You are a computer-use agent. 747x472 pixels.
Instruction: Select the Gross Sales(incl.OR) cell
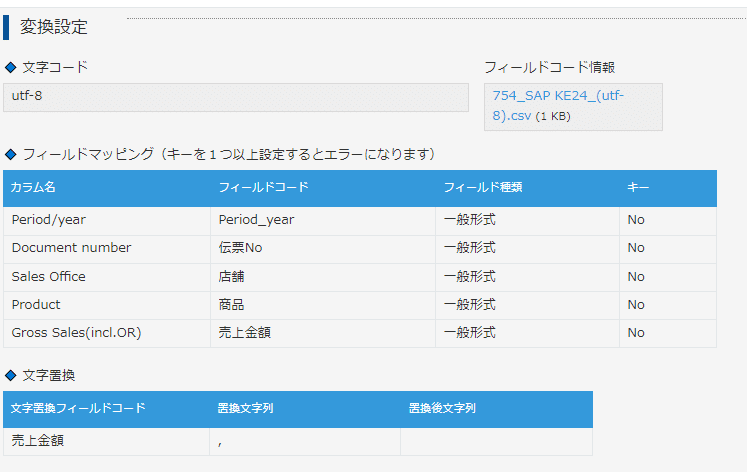point(107,333)
